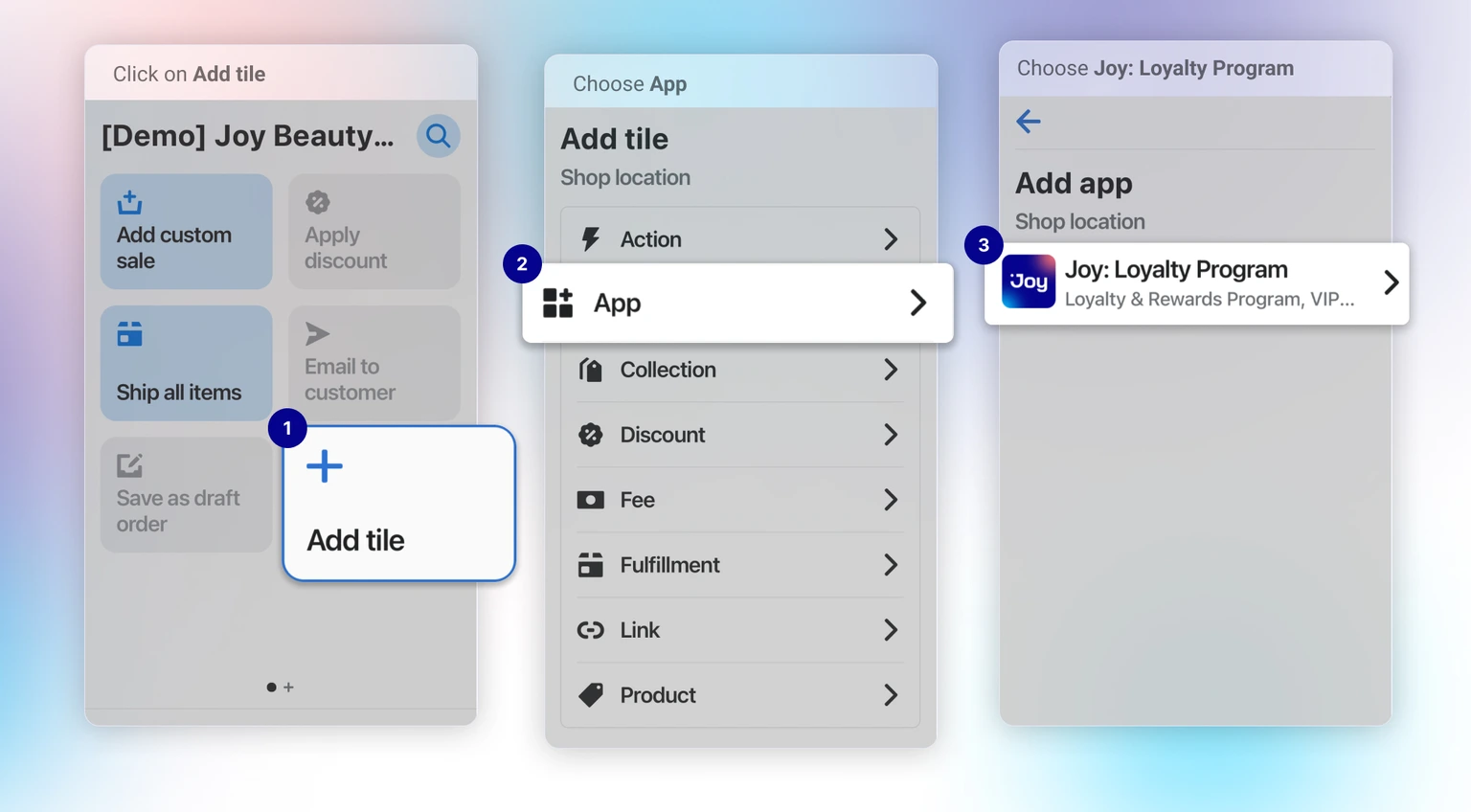Screen dimensions: 1471x812
Task: Click the page indicator dot
Action: (x=271, y=687)
